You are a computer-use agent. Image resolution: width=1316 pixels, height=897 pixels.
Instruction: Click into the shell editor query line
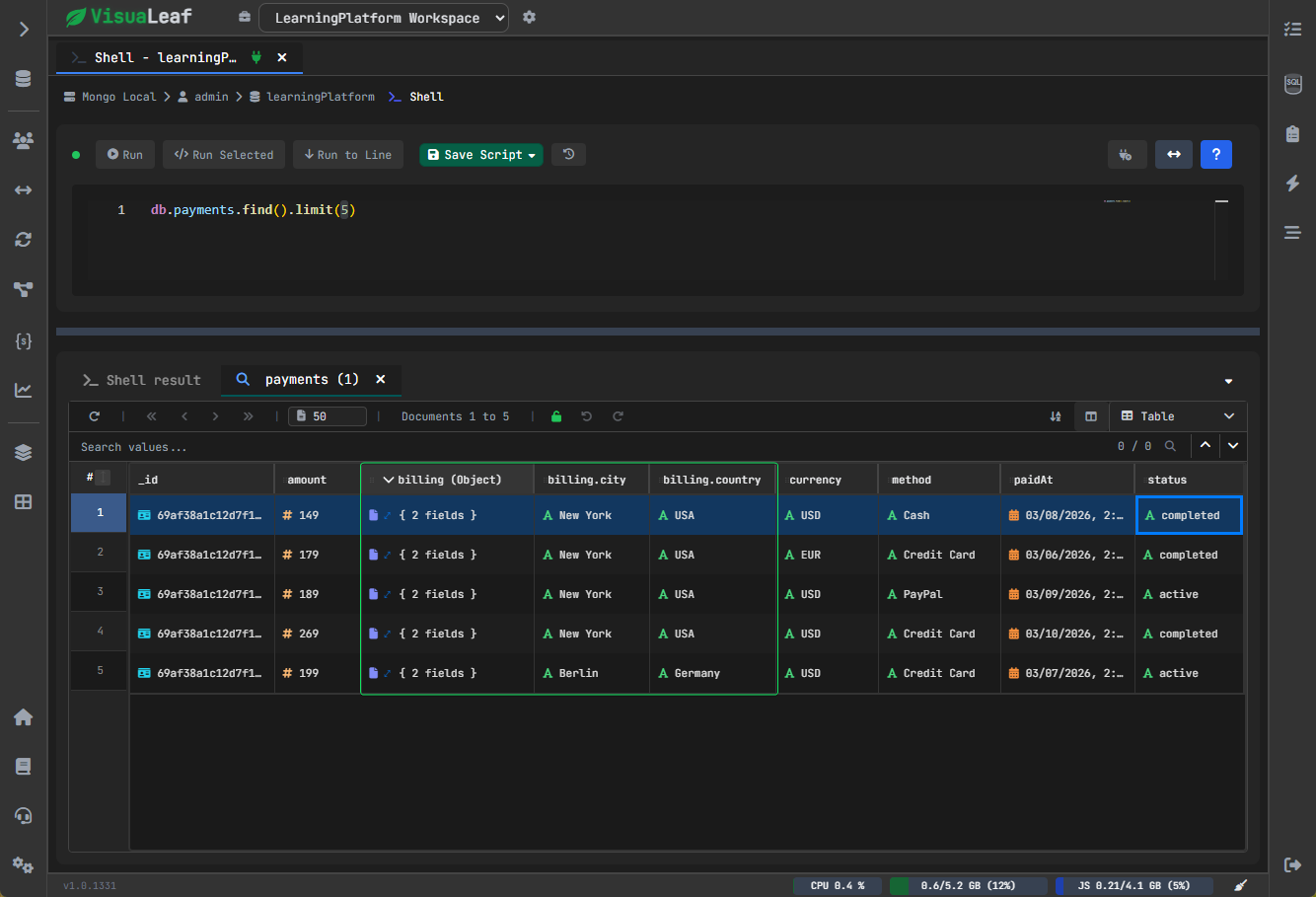pos(253,210)
